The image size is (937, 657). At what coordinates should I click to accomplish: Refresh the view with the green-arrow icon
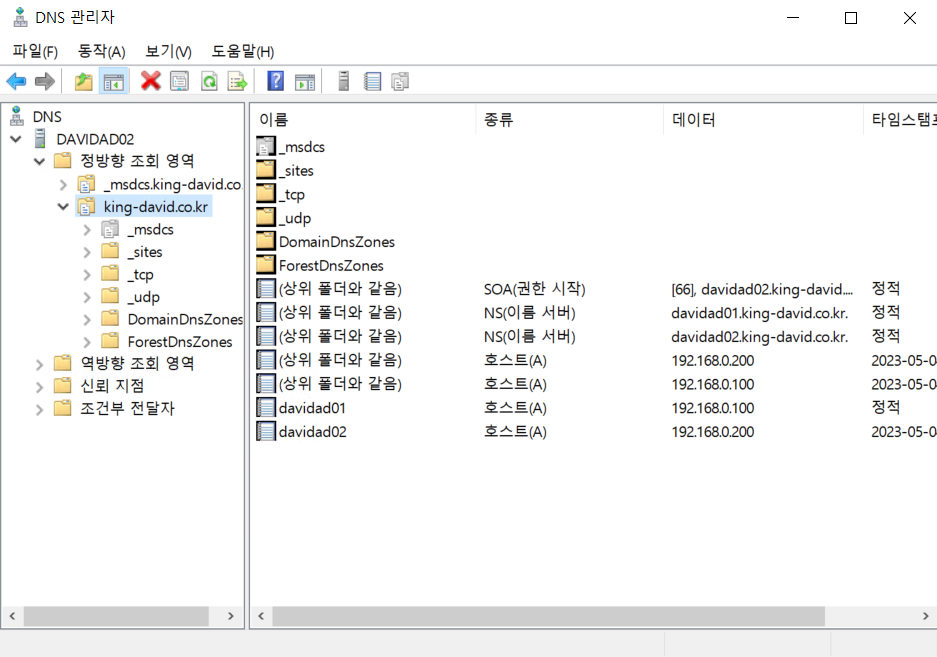[x=209, y=81]
